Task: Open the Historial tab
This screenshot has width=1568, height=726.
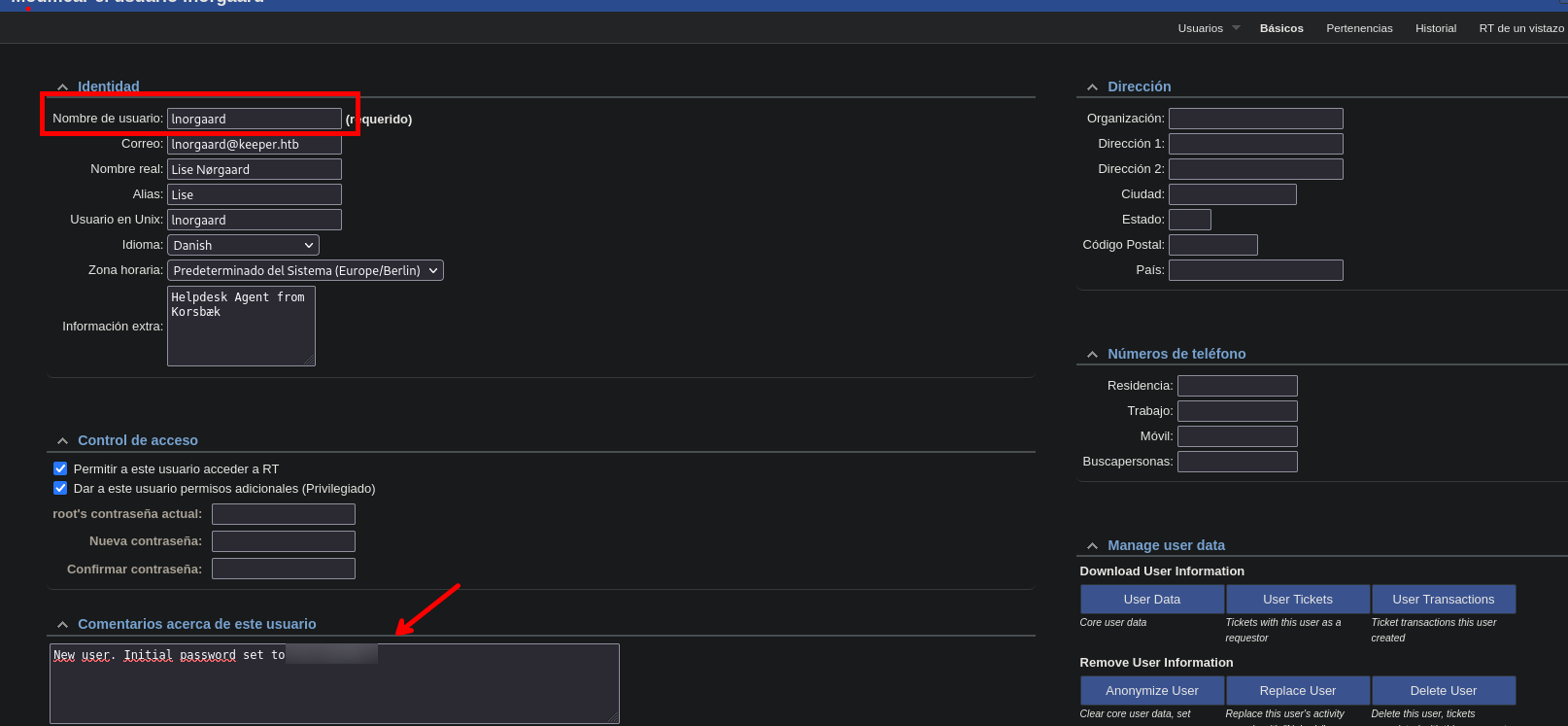Action: point(1435,28)
